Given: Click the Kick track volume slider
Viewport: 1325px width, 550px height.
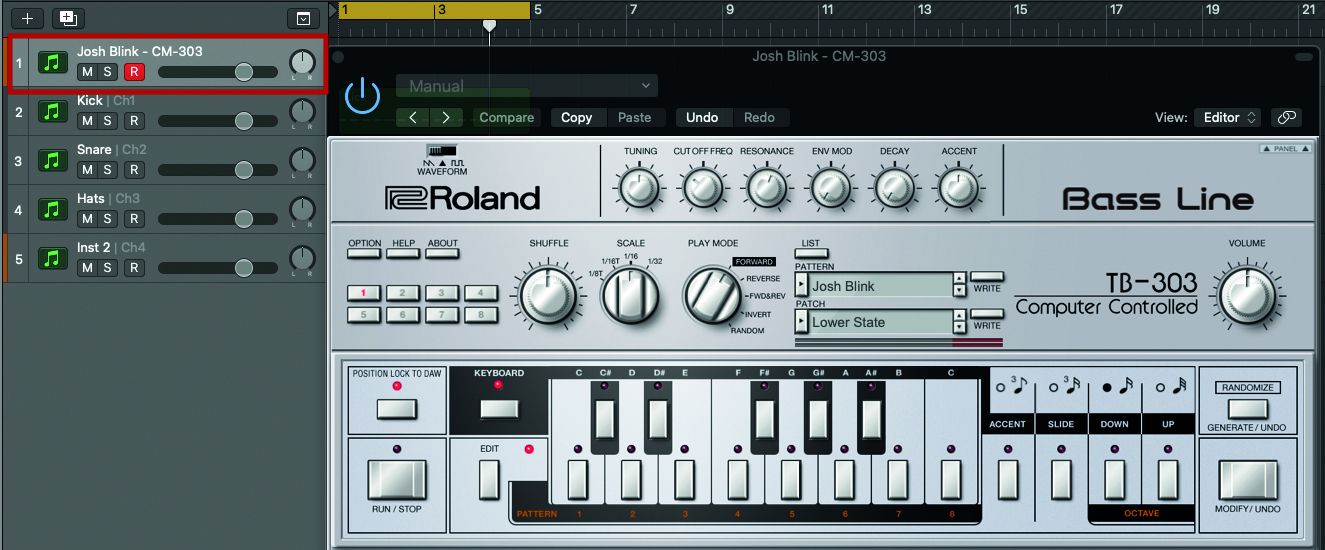Looking at the screenshot, I should click(218, 121).
